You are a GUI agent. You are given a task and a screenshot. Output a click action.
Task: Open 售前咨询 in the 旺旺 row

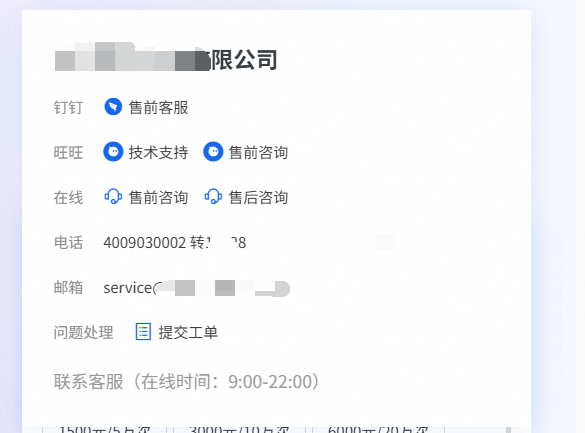tap(259, 153)
